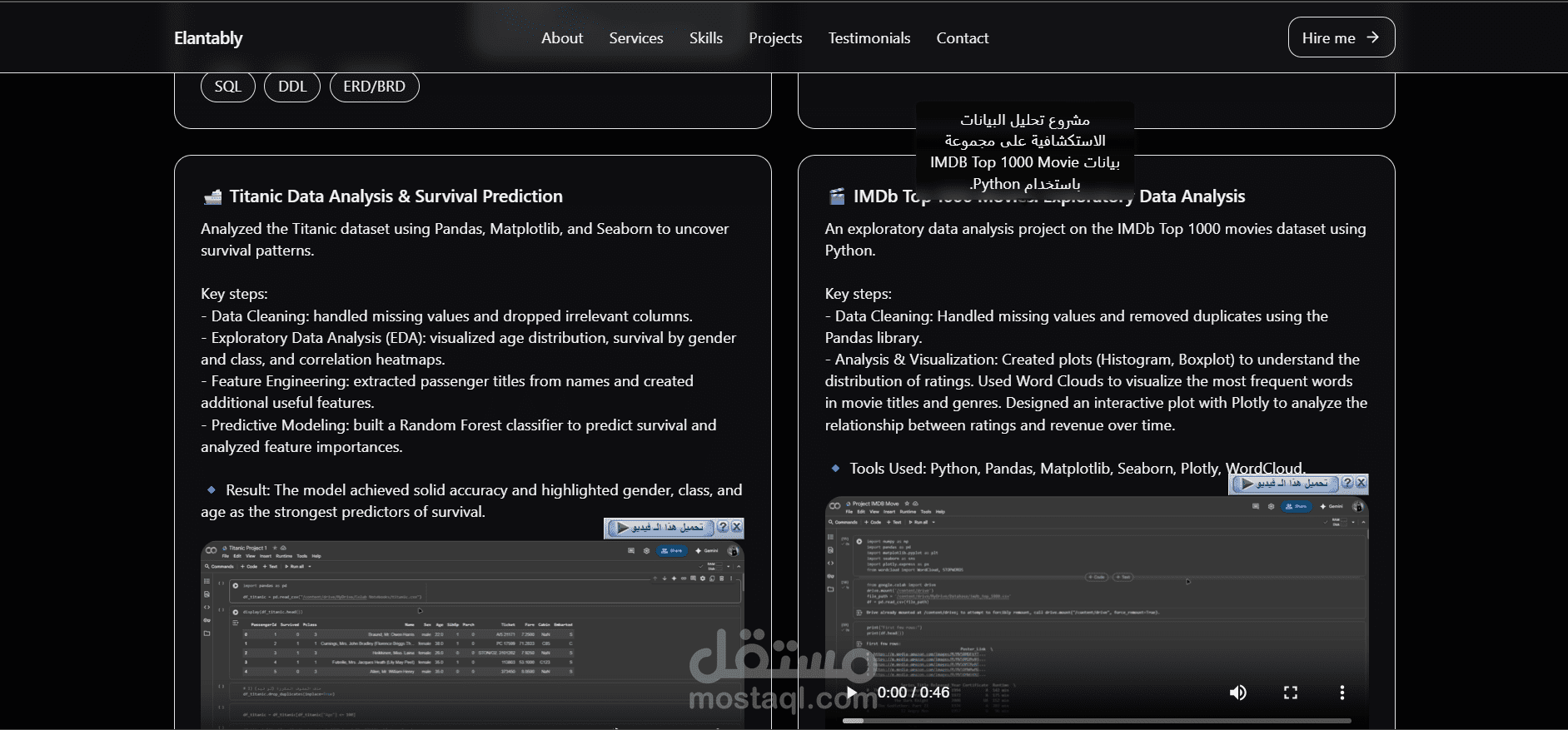Click 'Analyzed the Titanic dataset' description
Viewport: 1568px width, 730px height.
465,240
